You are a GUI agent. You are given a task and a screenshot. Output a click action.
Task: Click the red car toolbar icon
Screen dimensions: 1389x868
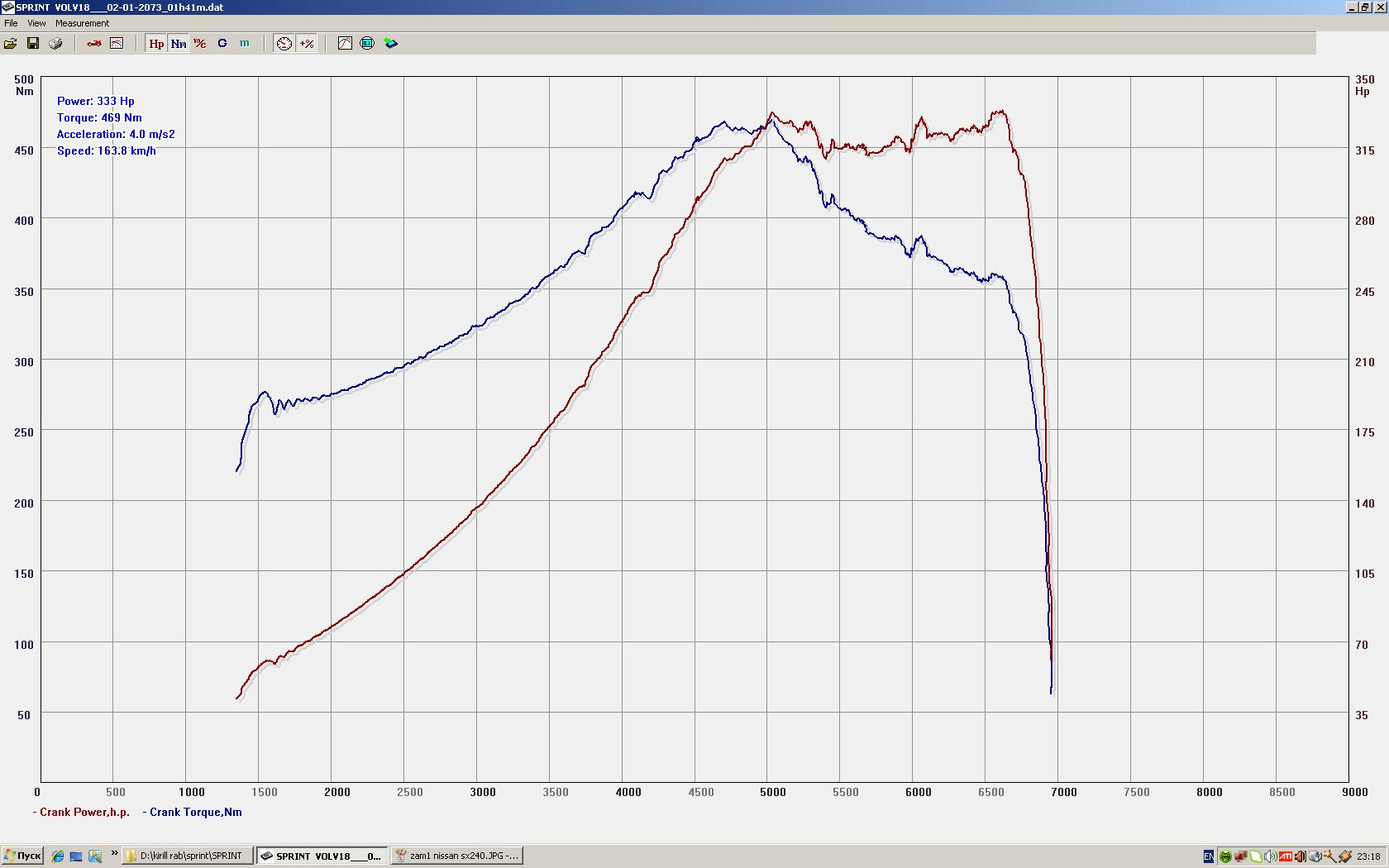click(x=94, y=43)
